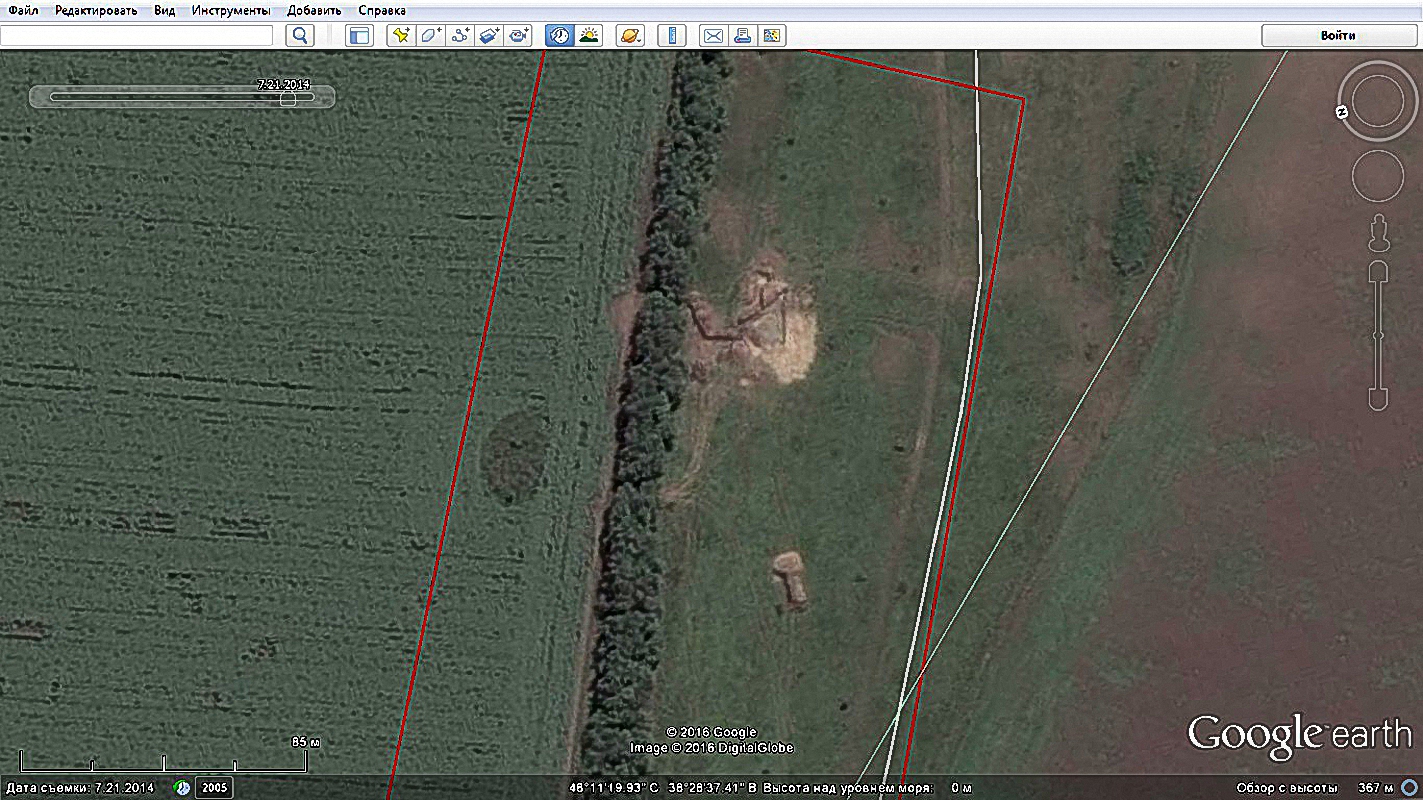Click the print icon

[742, 36]
